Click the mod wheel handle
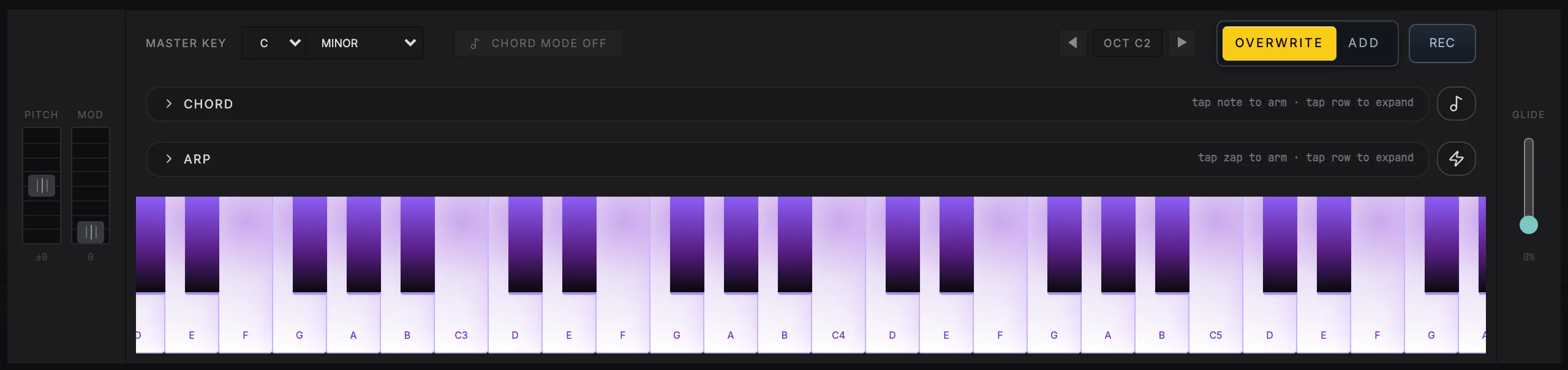This screenshot has width=1568, height=370. [x=91, y=232]
